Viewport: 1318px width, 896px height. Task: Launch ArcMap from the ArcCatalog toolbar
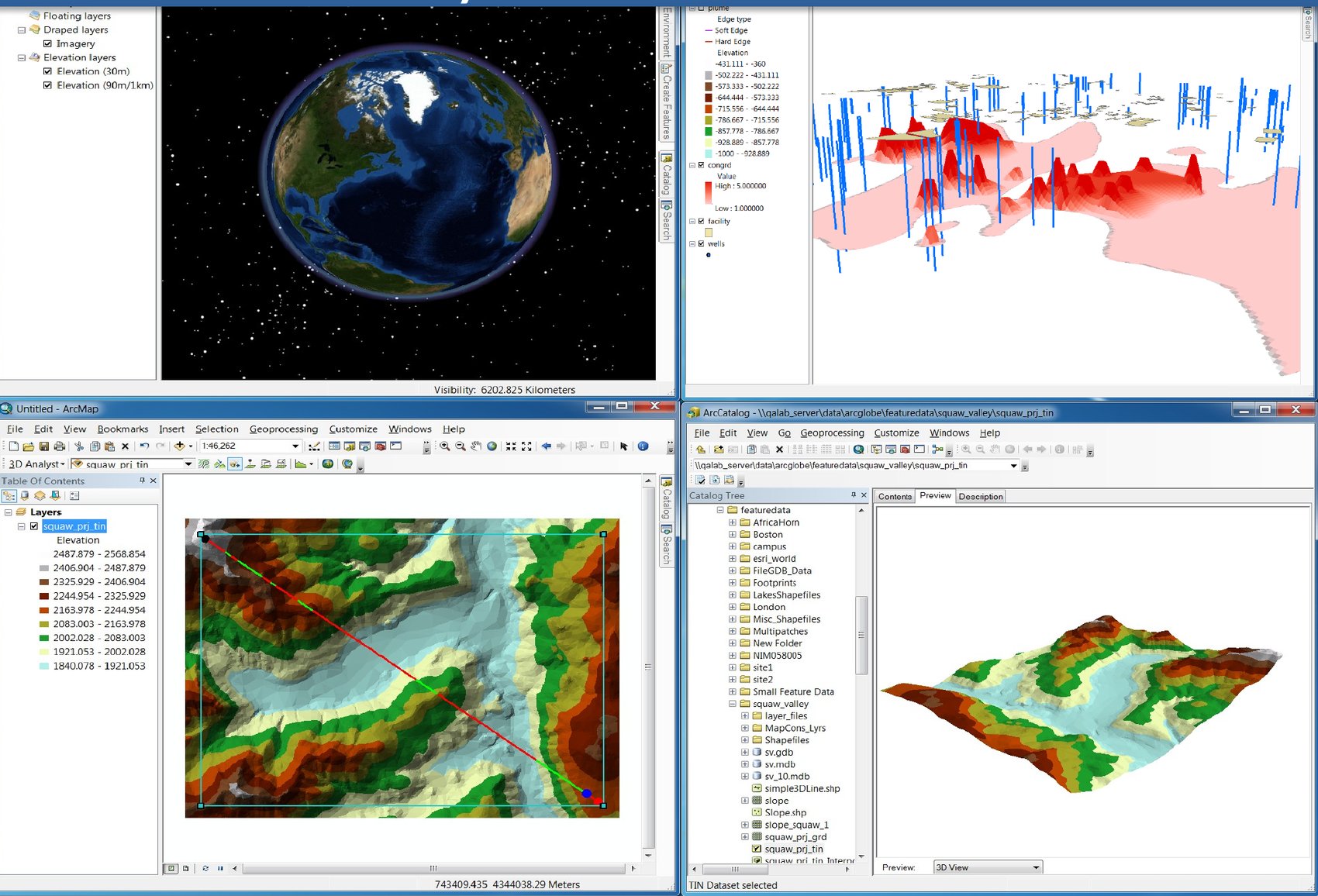858,450
